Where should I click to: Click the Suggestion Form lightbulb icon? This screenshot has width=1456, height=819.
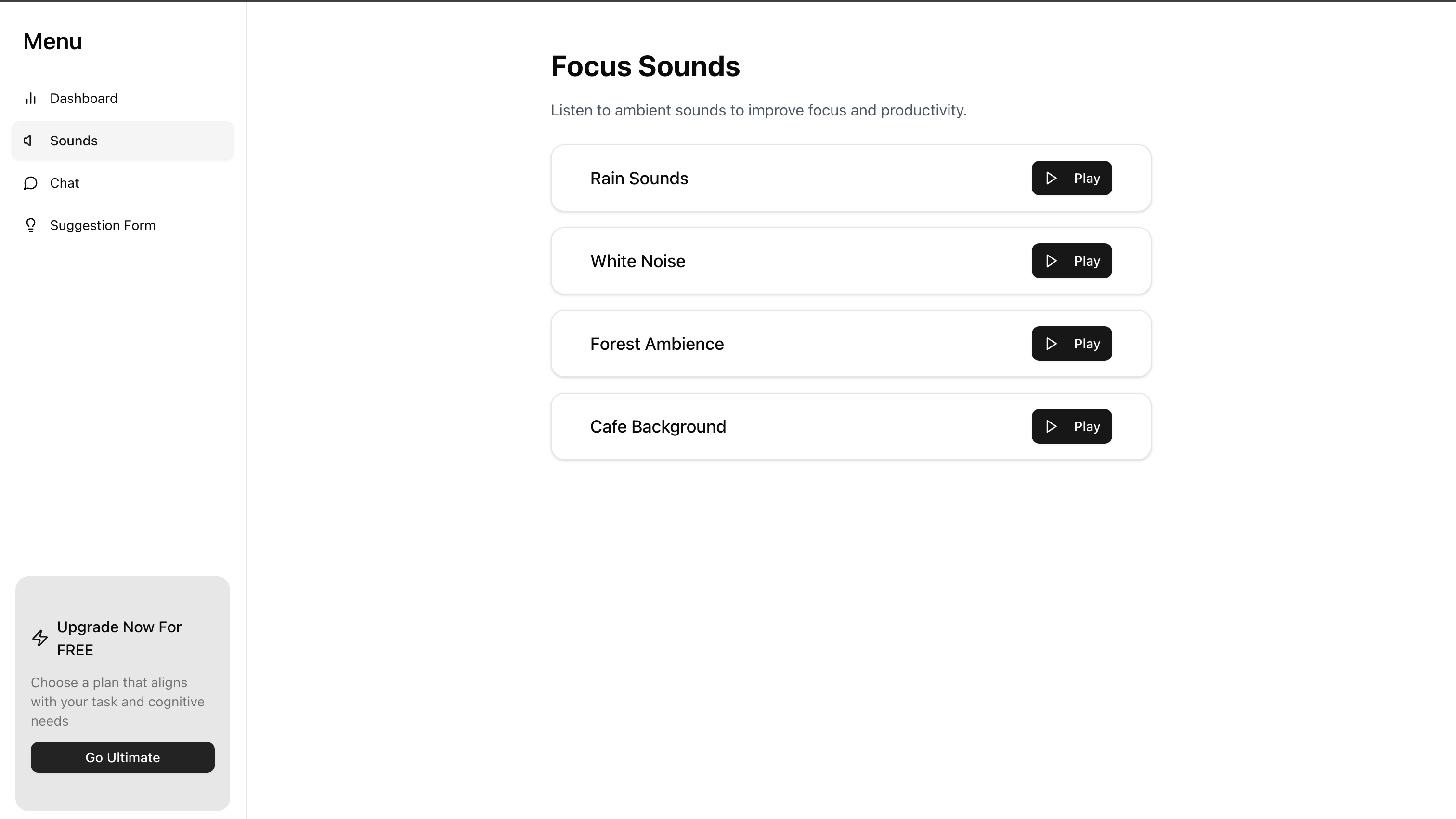[x=30, y=225]
